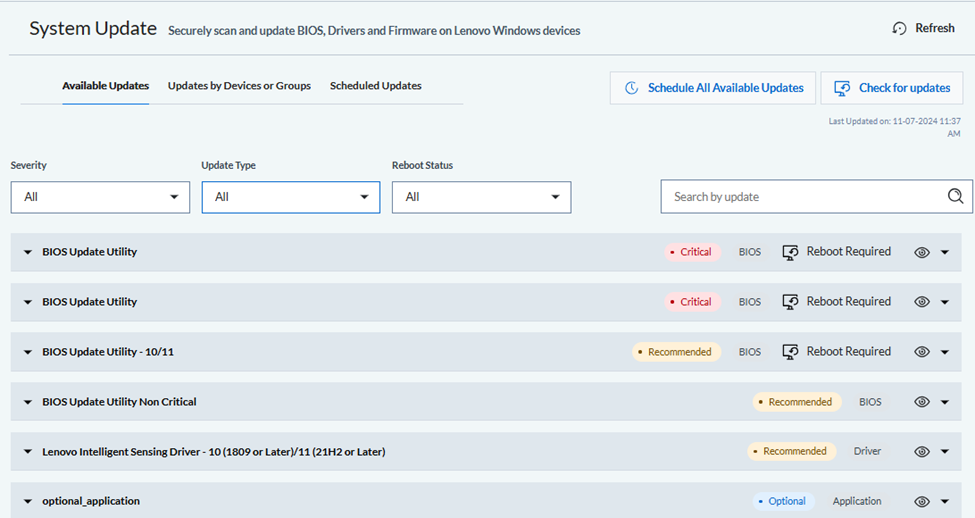Viewport: 975px width, 518px height.
Task: Click Recommended badge in BIOS Update Utility - 10/11 row
Action: tap(677, 352)
